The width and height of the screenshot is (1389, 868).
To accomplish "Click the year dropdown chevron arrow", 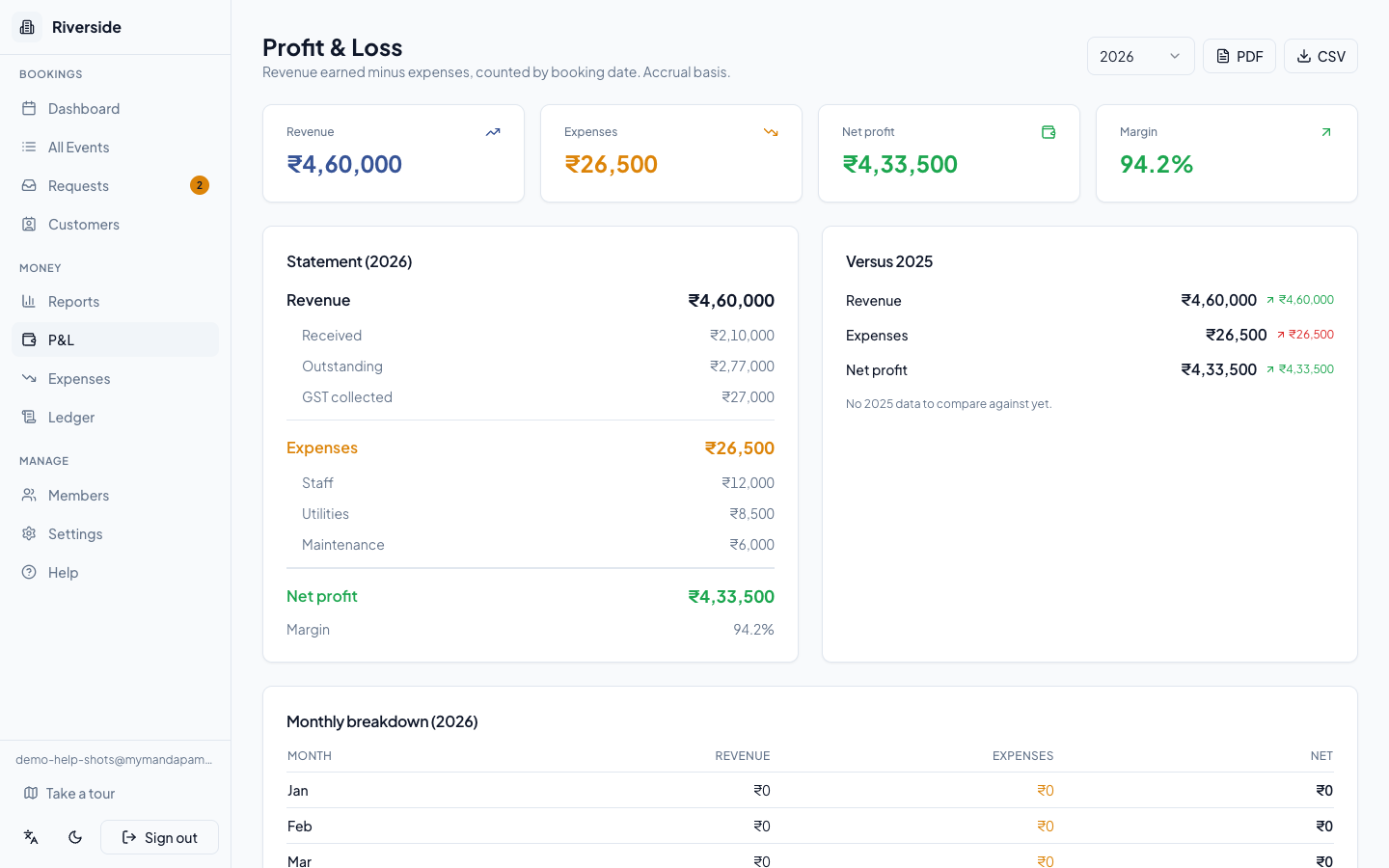I will [1175, 56].
